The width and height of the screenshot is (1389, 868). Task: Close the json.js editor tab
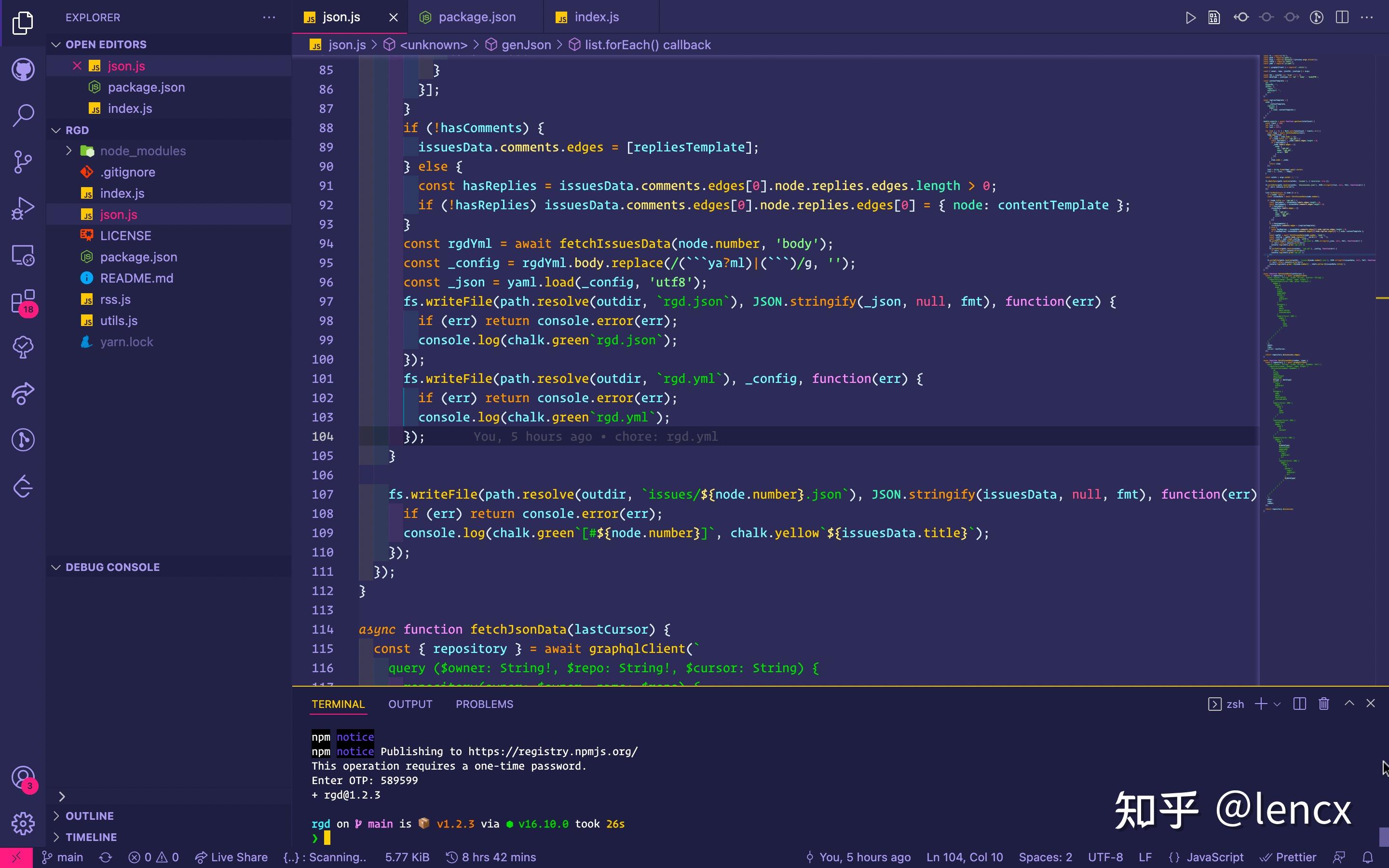click(x=393, y=17)
